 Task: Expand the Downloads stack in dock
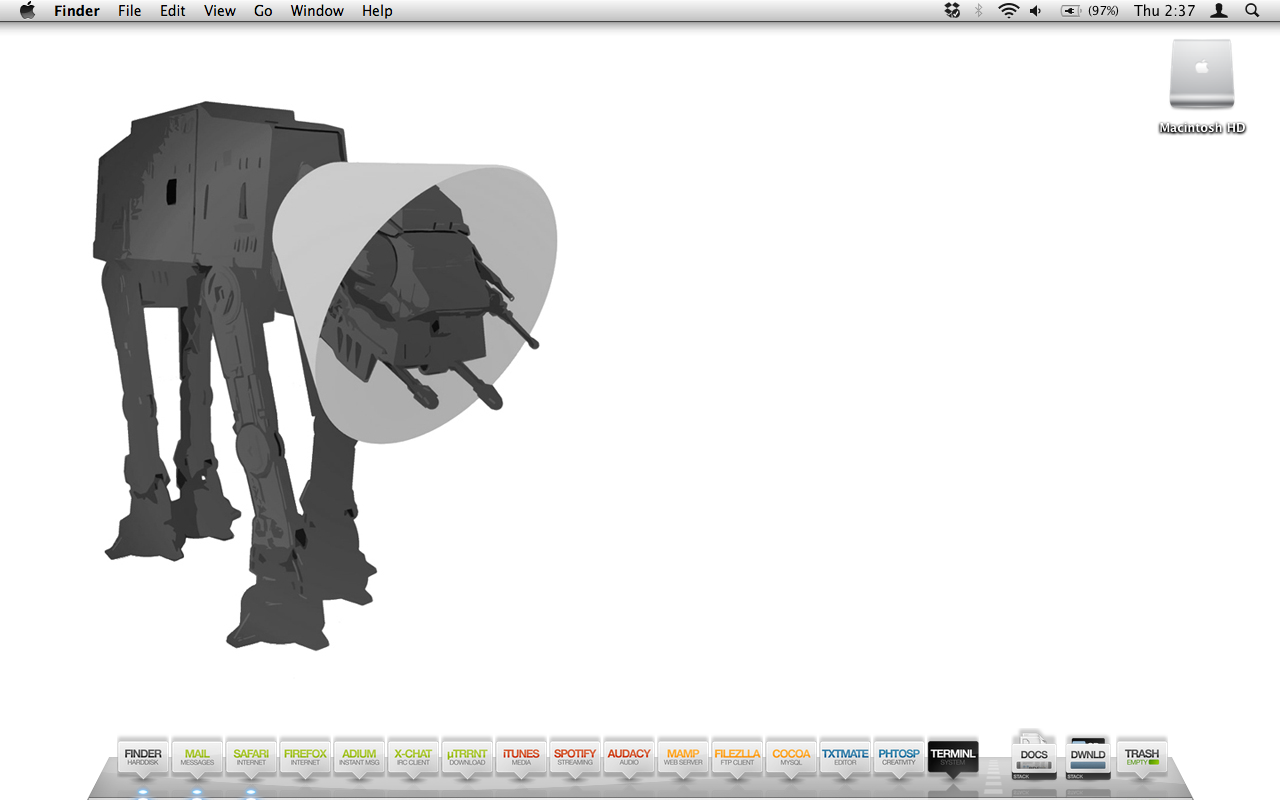(1088, 757)
